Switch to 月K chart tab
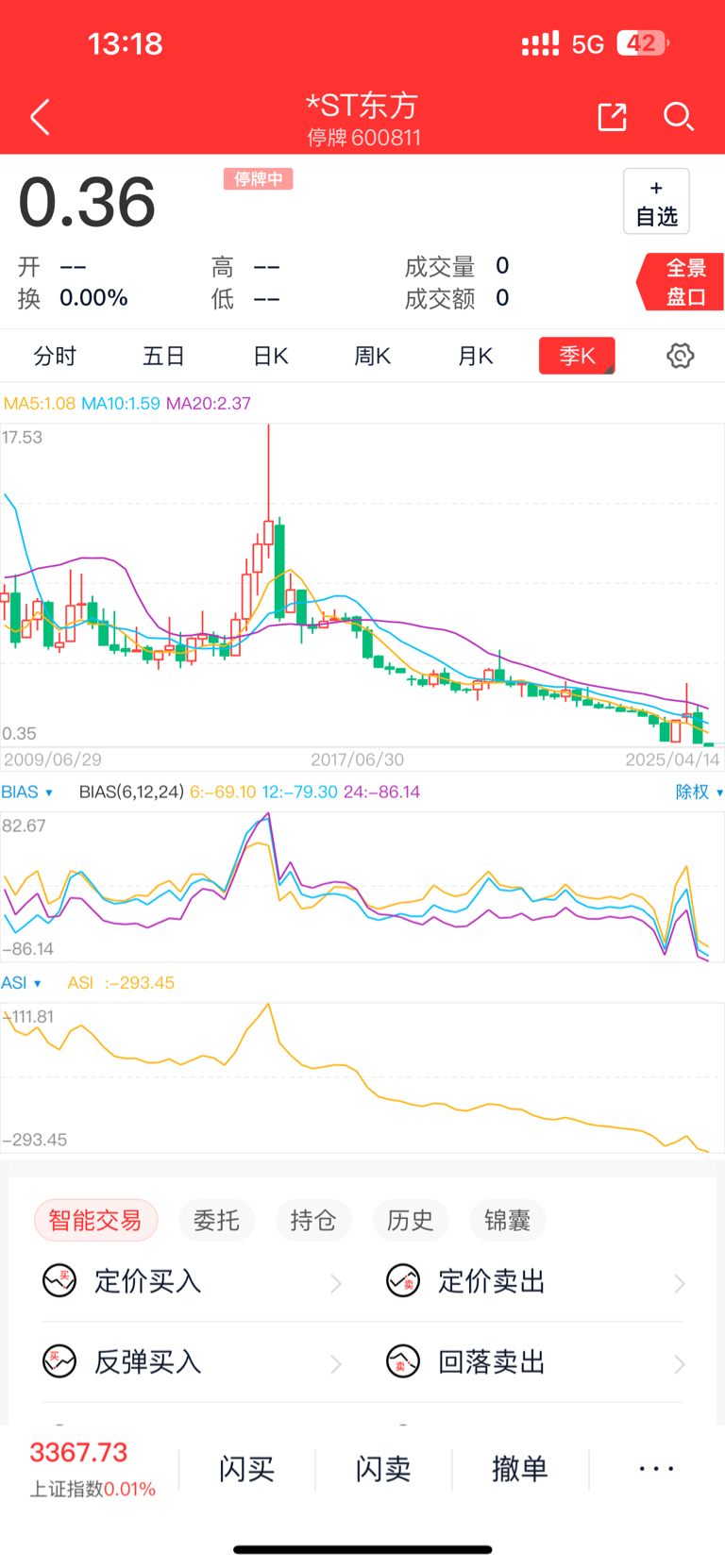 tap(476, 356)
